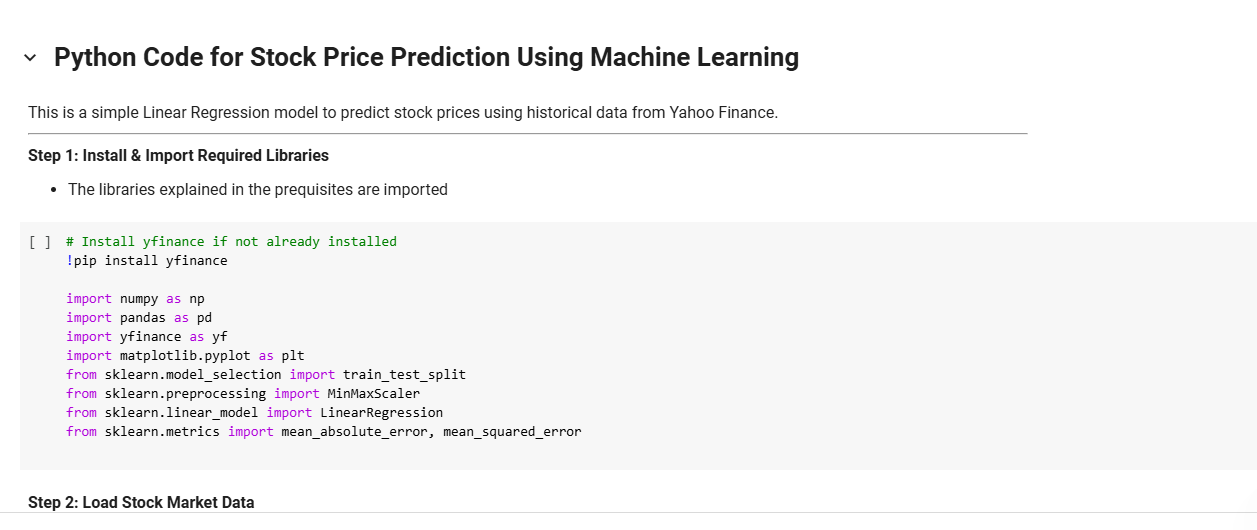Screen dimensions: 1257x530
Task: Click the MinMaxScaler import line
Action: (243, 393)
